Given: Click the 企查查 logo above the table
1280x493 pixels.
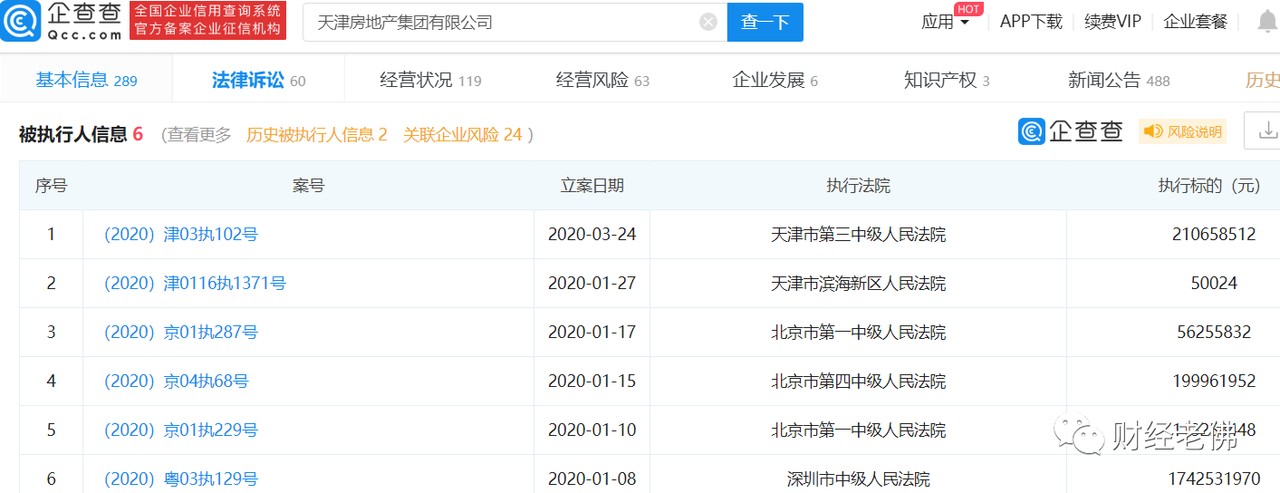Looking at the screenshot, I should pos(1071,131).
